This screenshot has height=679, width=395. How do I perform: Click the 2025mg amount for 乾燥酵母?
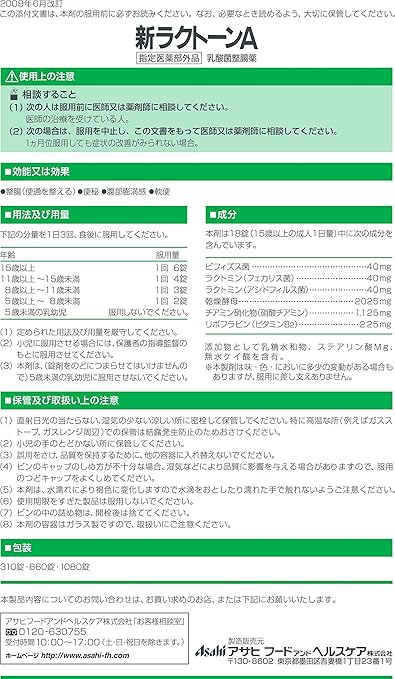click(372, 301)
